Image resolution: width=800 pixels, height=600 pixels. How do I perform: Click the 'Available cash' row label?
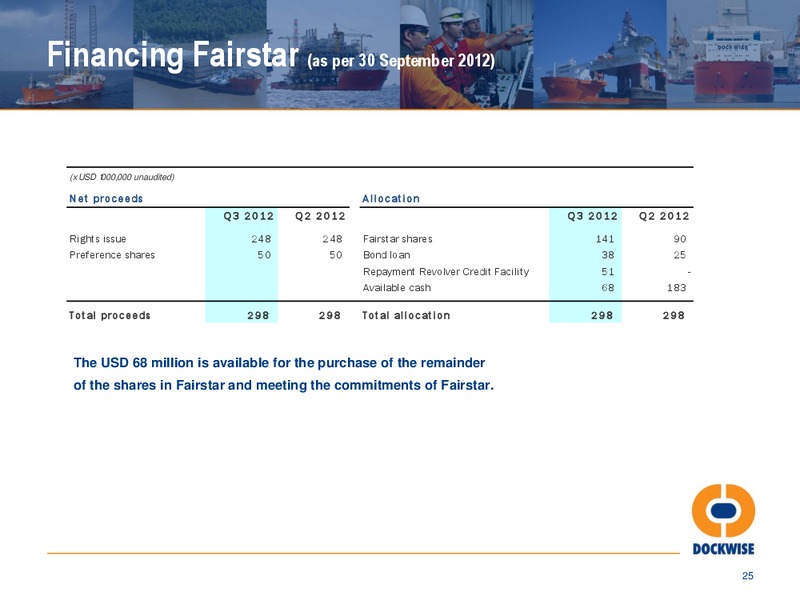point(396,288)
